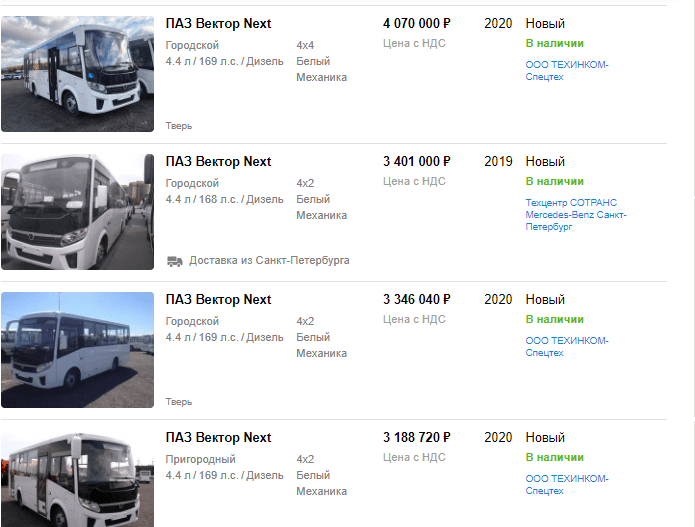
Task: Click the Тверь location under the 4x4 listing
Action: (x=179, y=126)
